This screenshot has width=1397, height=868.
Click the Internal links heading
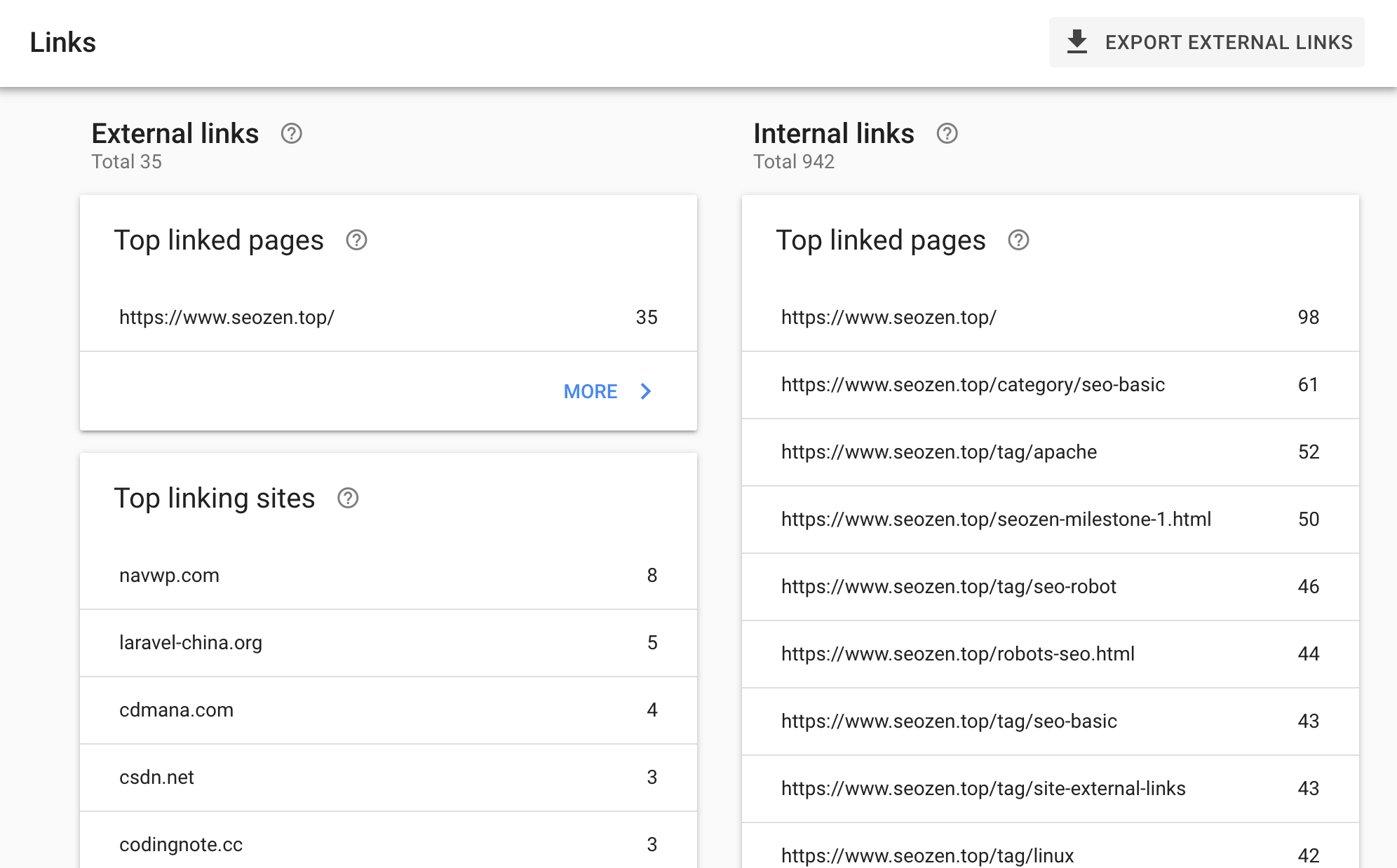click(834, 133)
